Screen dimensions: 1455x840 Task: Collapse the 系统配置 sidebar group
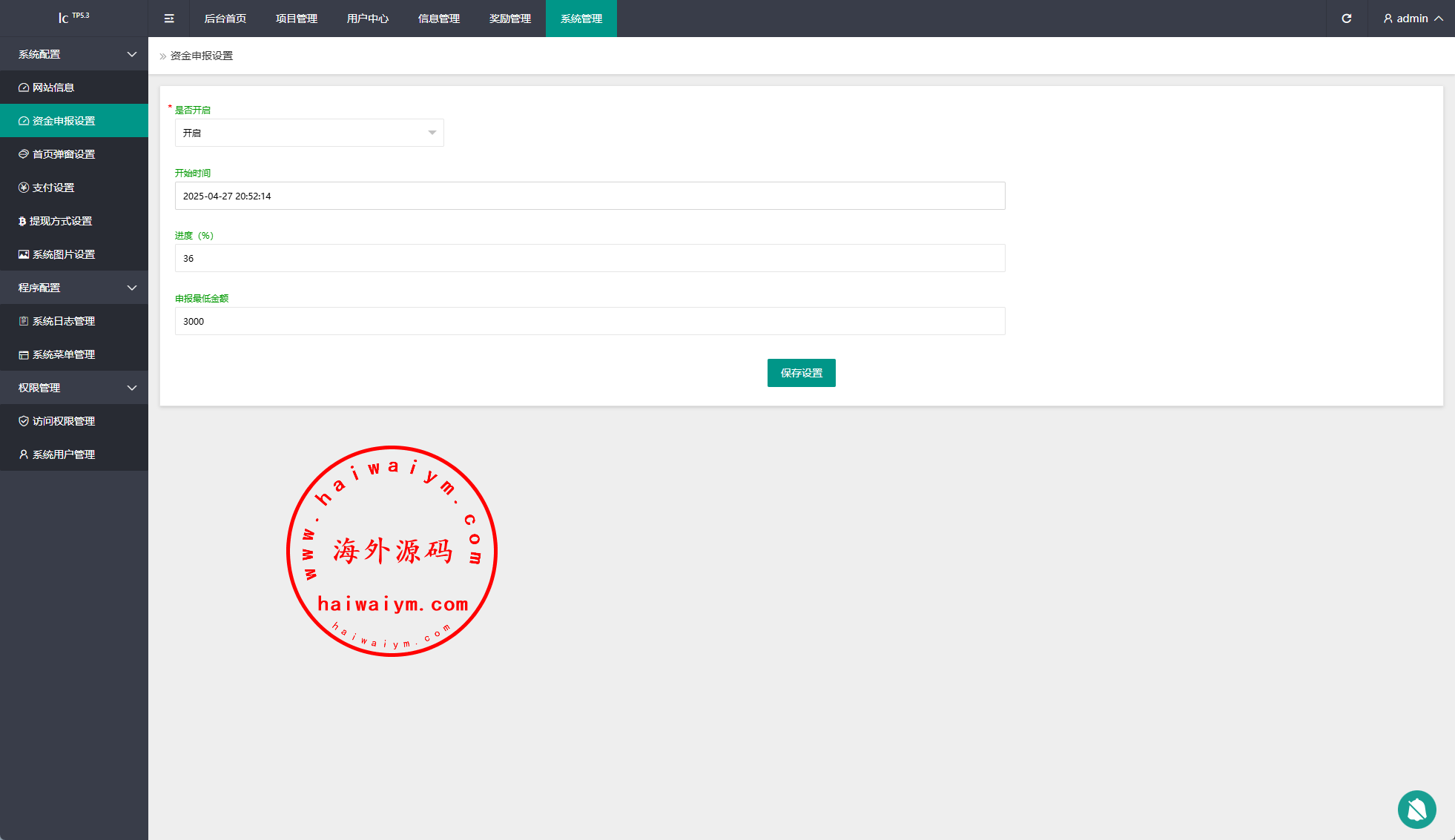pyautogui.click(x=74, y=54)
